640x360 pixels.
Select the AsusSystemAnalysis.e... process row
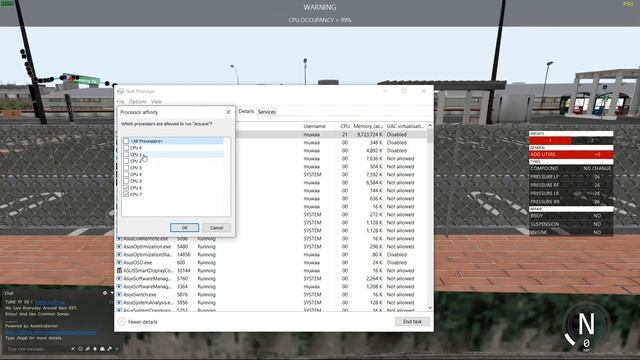(271, 302)
